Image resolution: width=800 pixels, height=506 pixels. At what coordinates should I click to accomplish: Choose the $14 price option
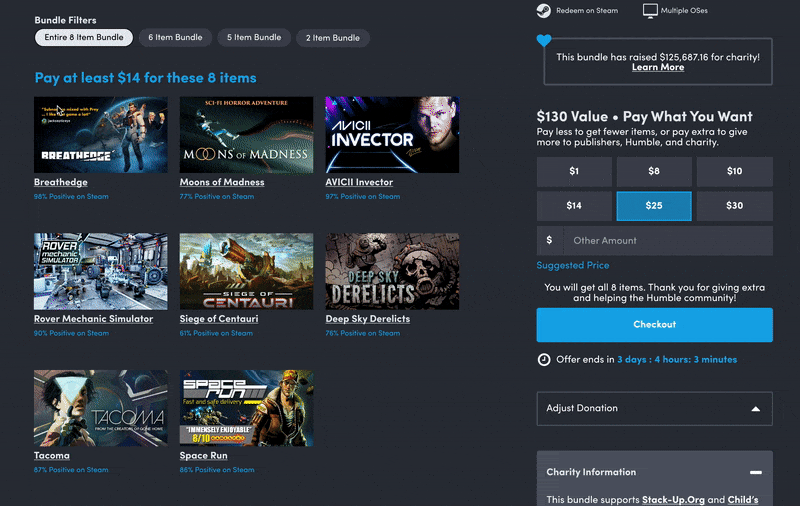click(x=574, y=206)
